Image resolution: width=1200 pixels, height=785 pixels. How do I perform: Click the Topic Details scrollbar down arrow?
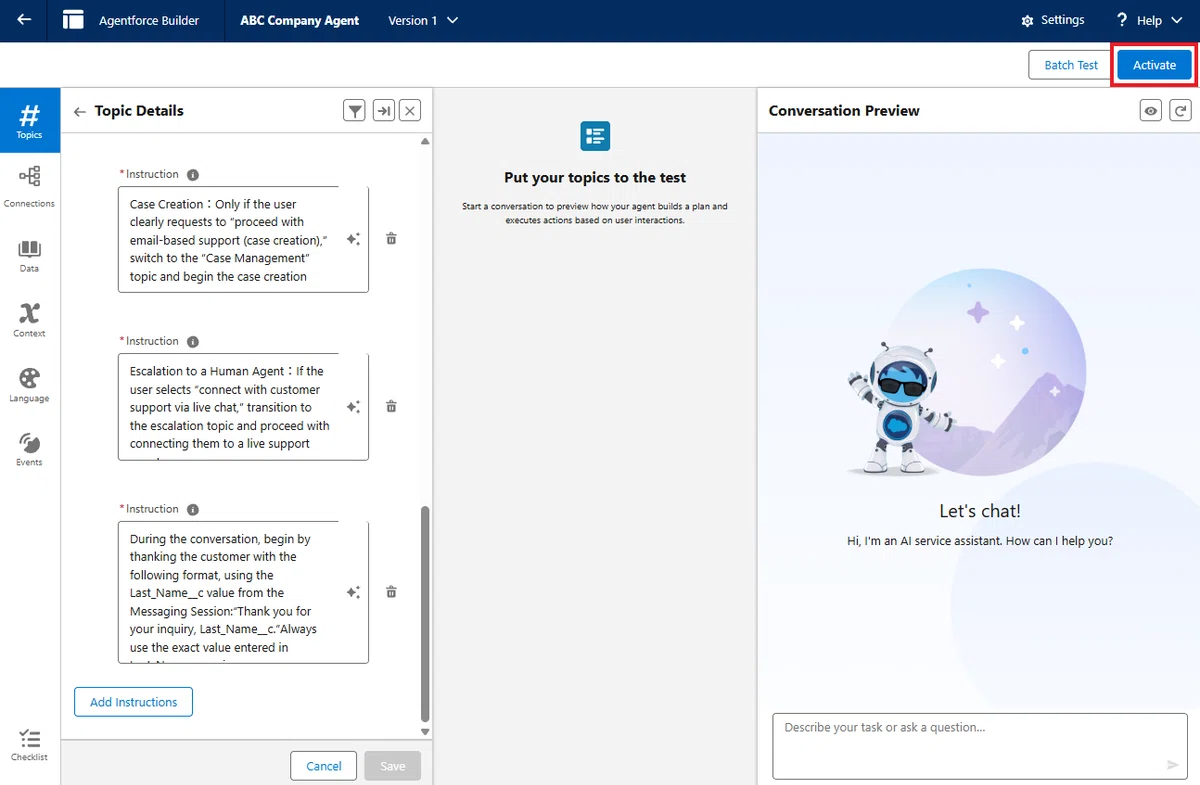coord(425,732)
